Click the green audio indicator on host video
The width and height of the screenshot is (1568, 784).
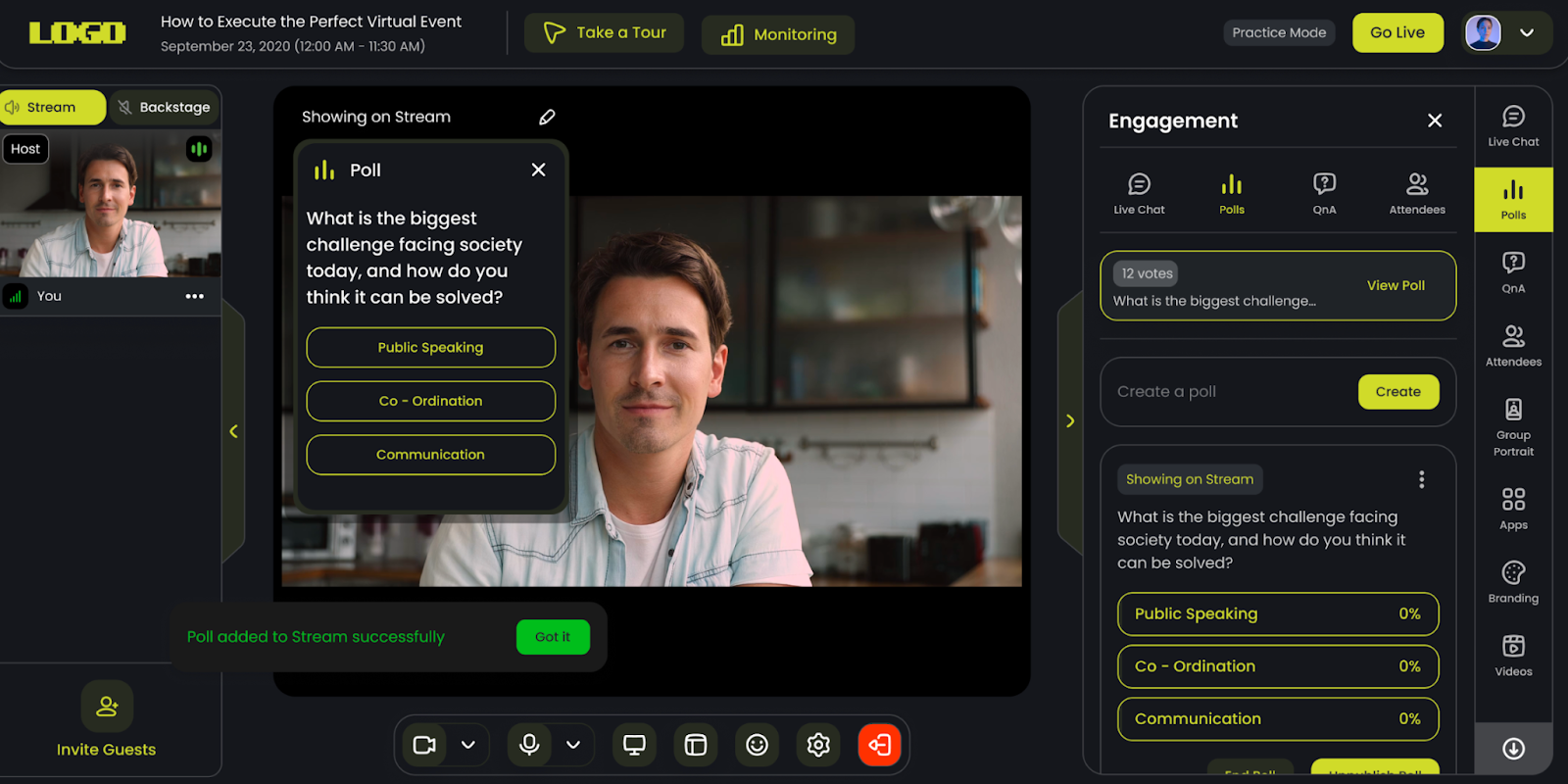[x=199, y=149]
